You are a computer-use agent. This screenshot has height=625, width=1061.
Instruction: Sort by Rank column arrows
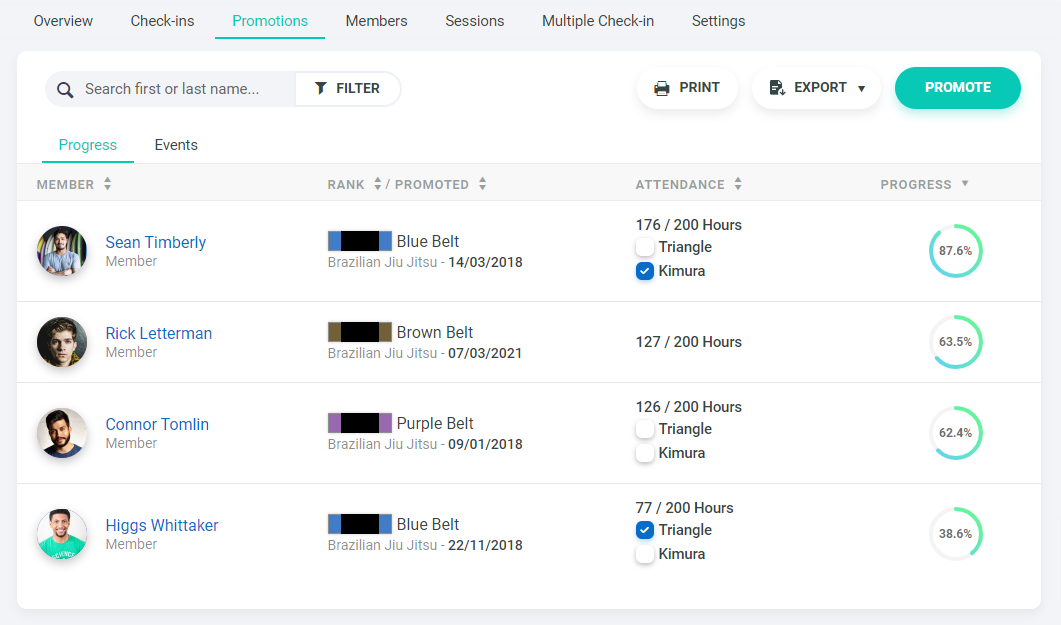[378, 184]
